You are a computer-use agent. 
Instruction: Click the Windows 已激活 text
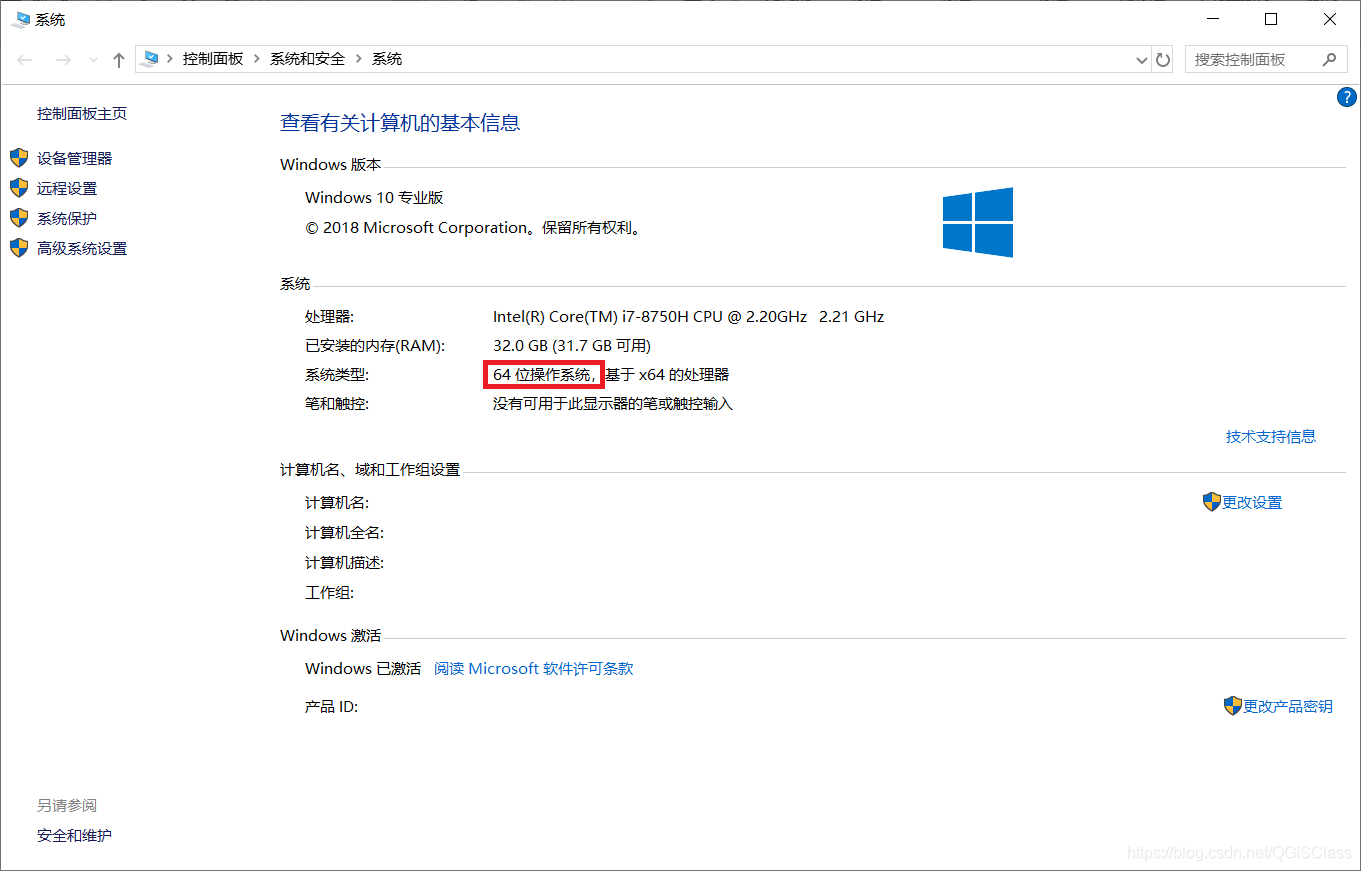click(x=363, y=668)
